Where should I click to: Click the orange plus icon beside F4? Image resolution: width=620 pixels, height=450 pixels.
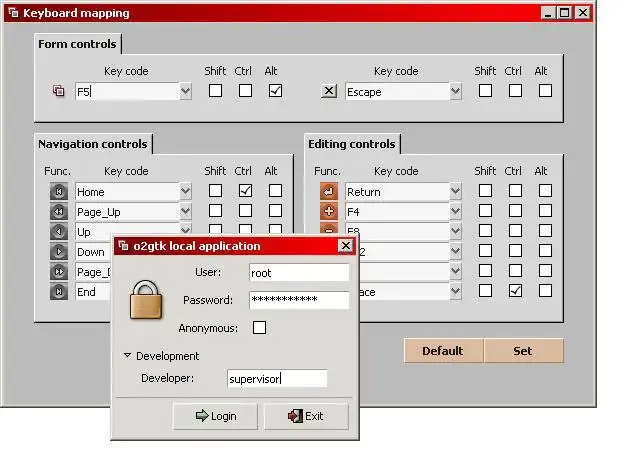pos(329,212)
